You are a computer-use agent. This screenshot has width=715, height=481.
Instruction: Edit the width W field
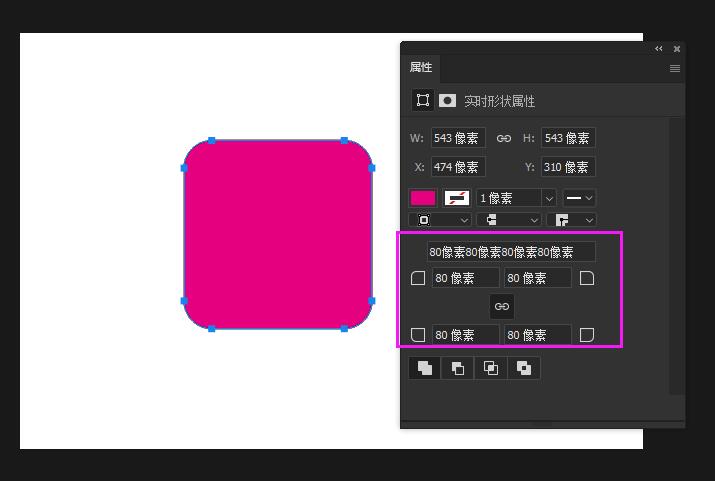tap(458, 138)
